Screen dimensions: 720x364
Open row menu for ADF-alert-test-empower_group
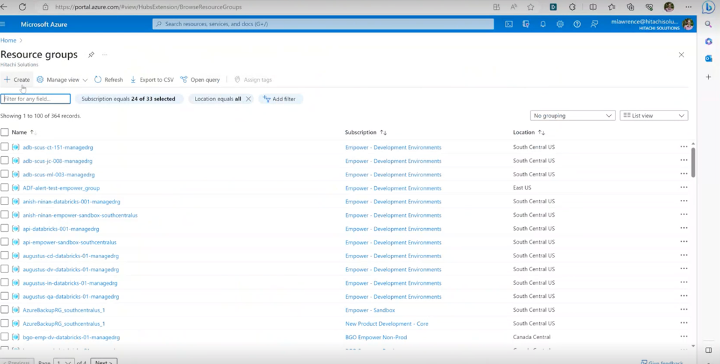(x=684, y=187)
